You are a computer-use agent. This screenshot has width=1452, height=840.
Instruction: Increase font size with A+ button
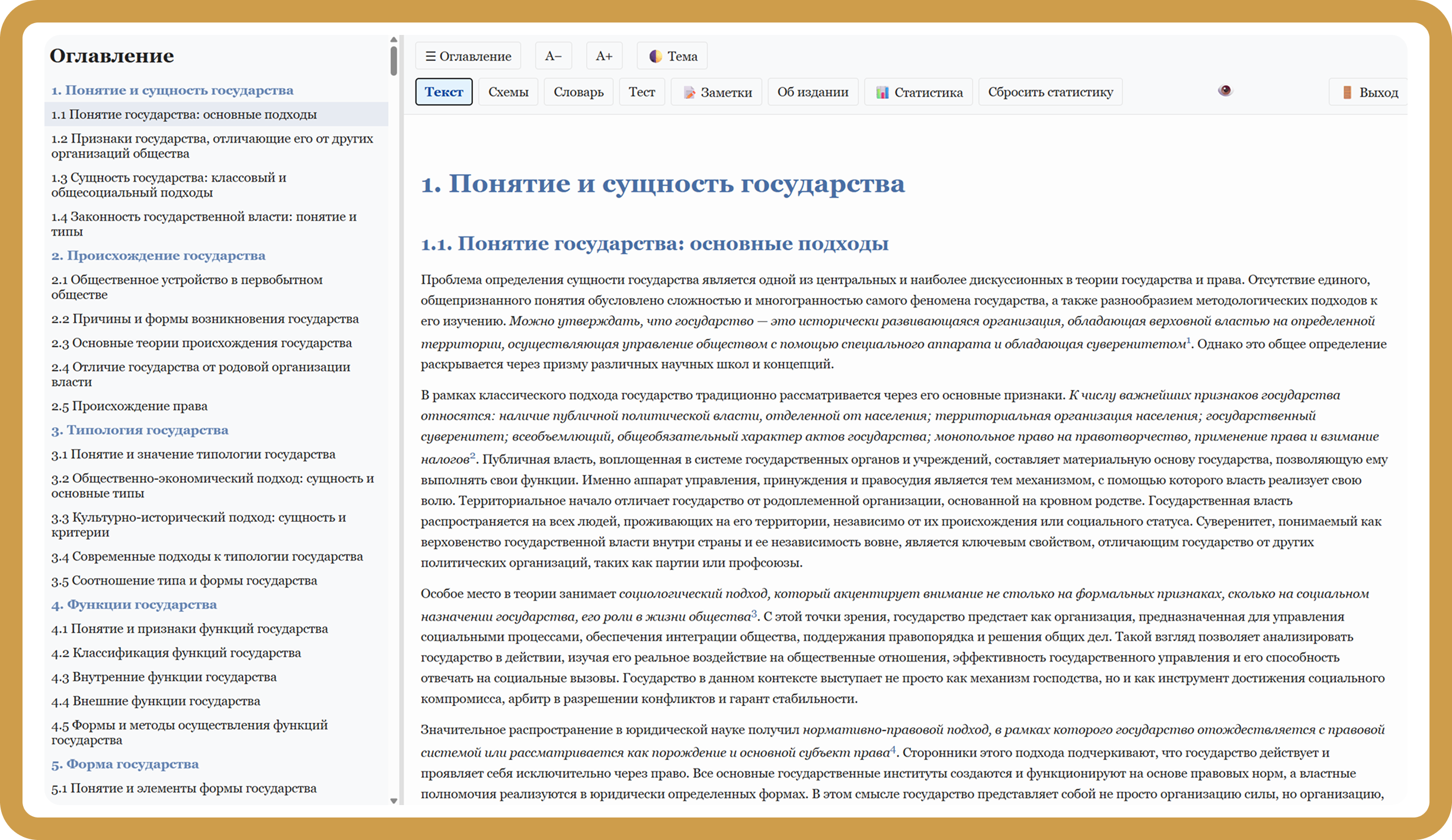coord(603,56)
